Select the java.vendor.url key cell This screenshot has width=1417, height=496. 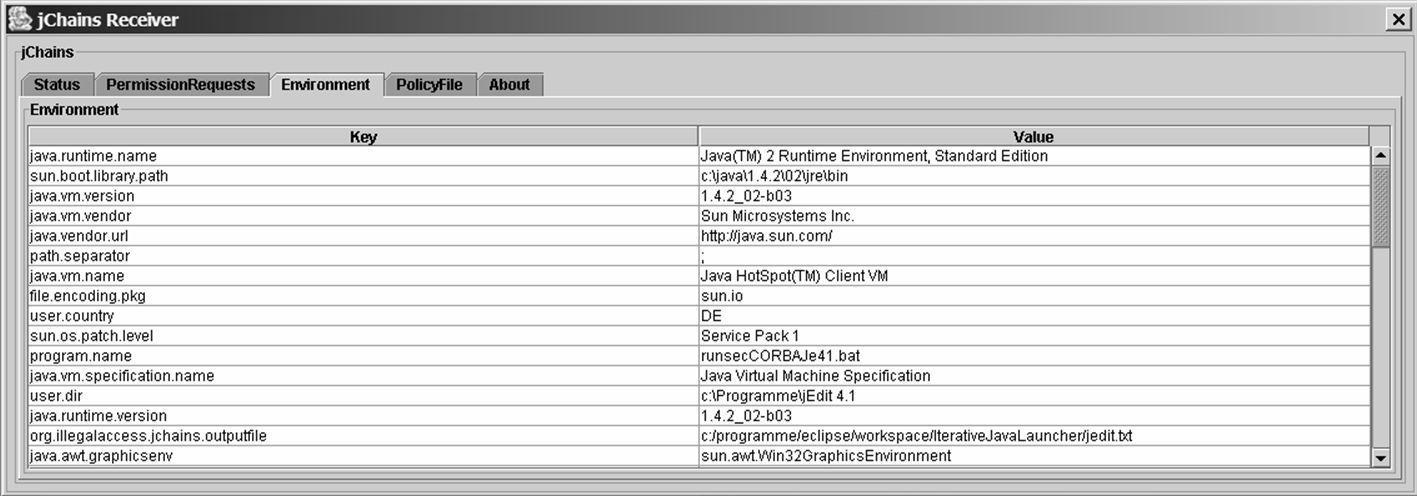363,236
